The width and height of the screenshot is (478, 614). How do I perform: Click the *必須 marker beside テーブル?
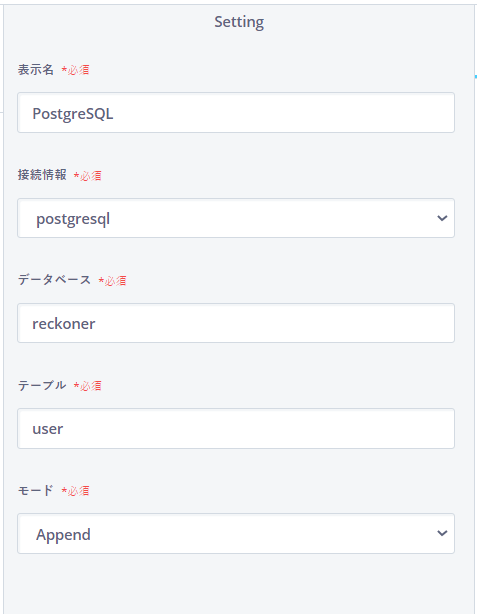88,386
